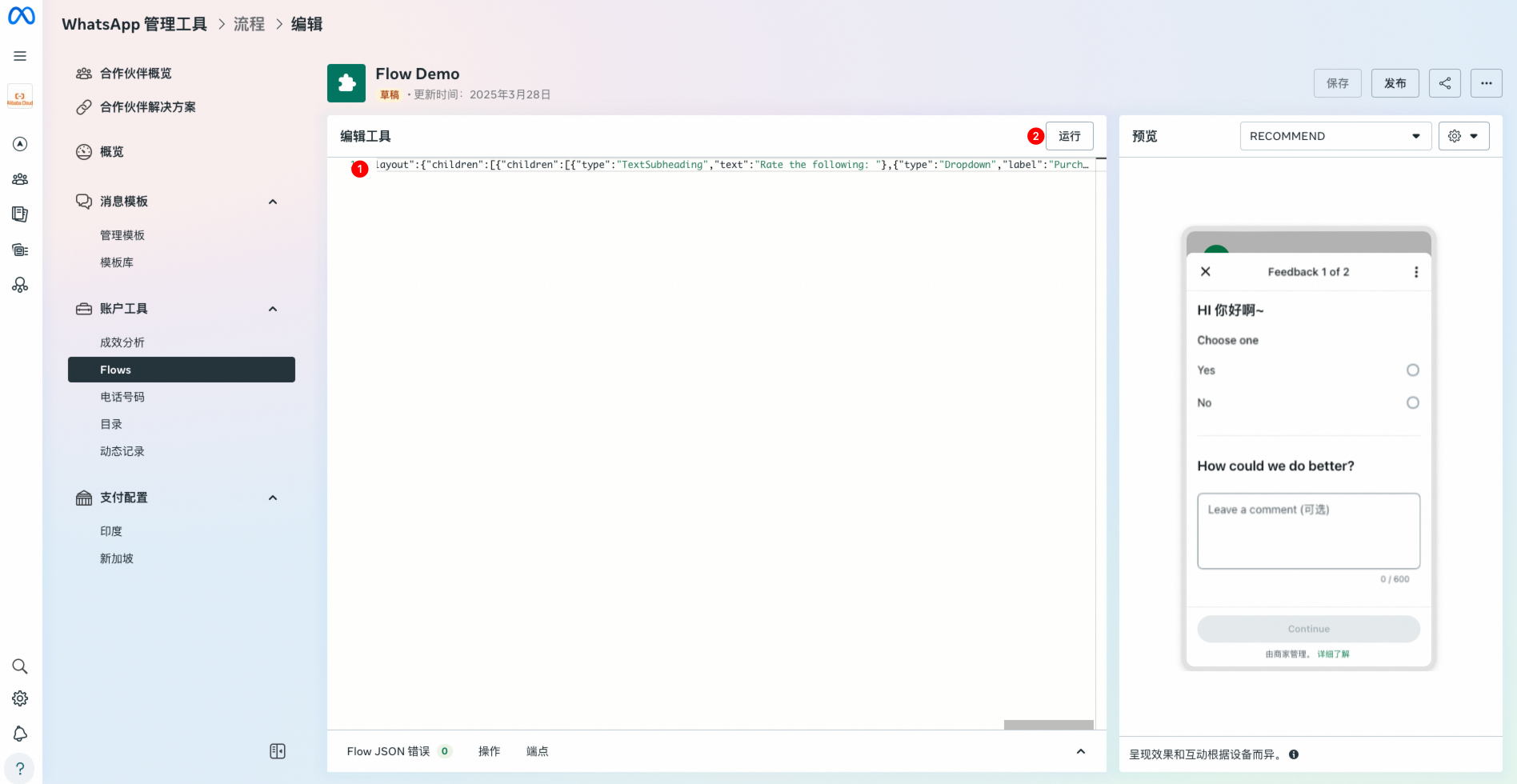Open notifications bell icon
Image resolution: width=1517 pixels, height=784 pixels.
[x=20, y=734]
